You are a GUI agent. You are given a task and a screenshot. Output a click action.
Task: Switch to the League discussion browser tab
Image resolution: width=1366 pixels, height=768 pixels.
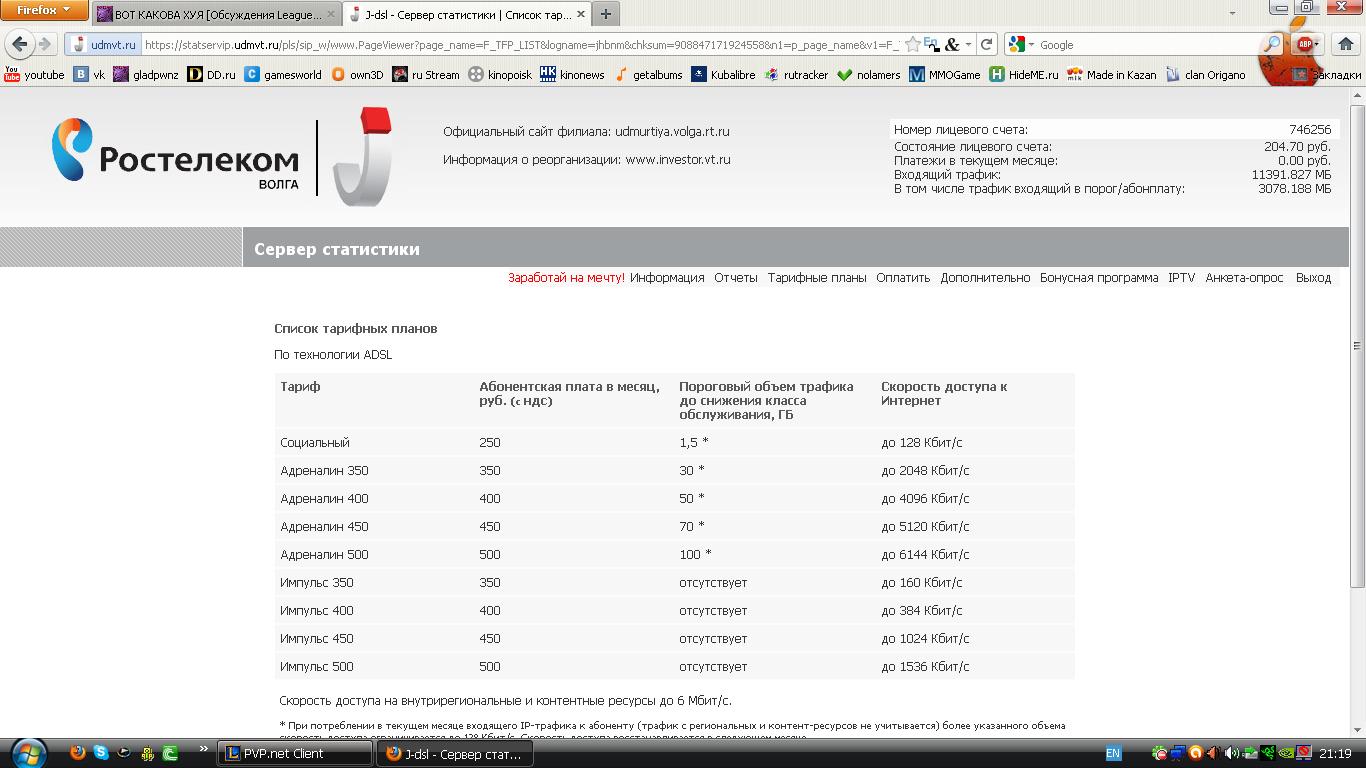tap(215, 15)
